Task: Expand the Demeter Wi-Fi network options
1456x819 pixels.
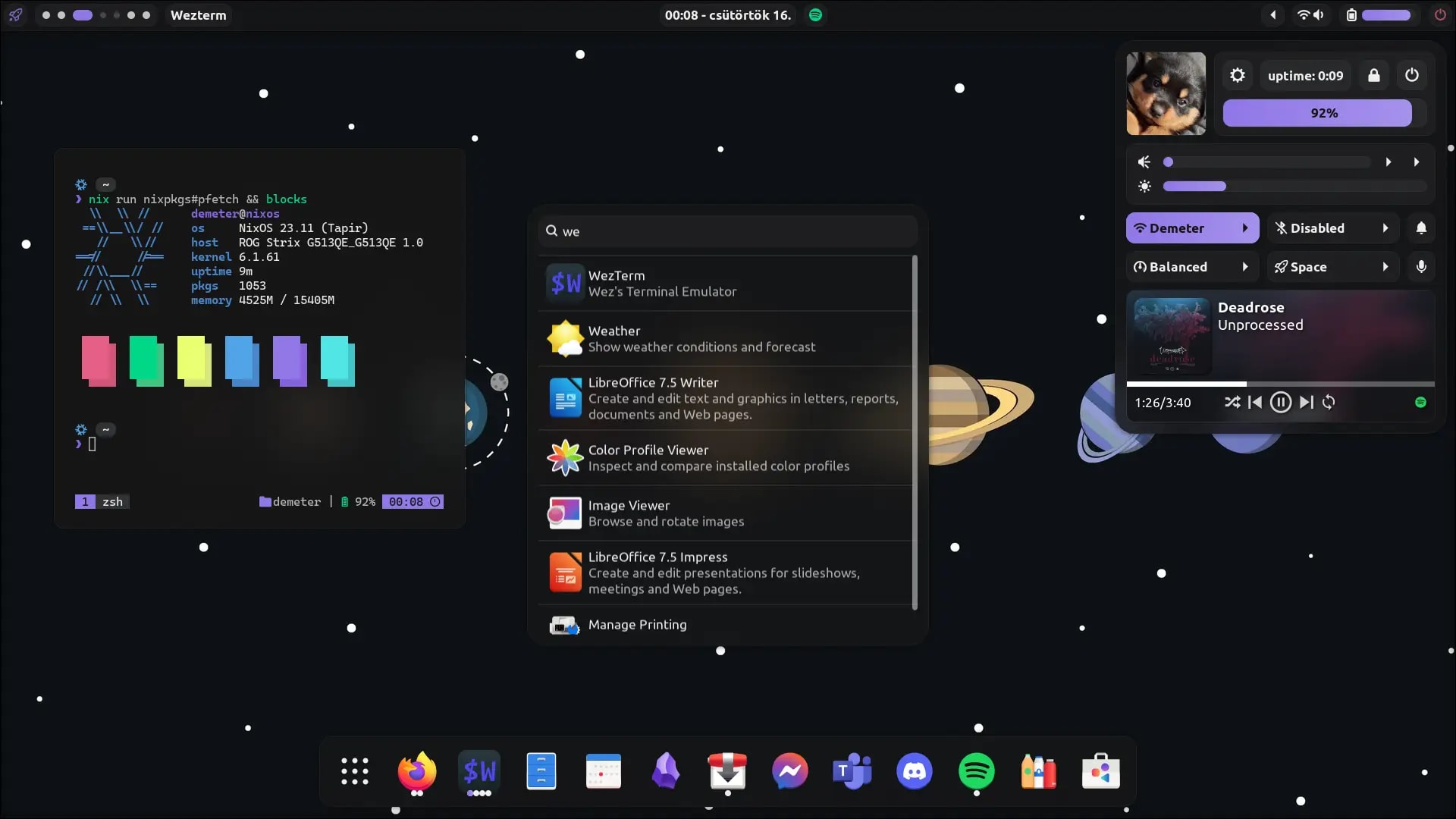Action: pyautogui.click(x=1244, y=227)
